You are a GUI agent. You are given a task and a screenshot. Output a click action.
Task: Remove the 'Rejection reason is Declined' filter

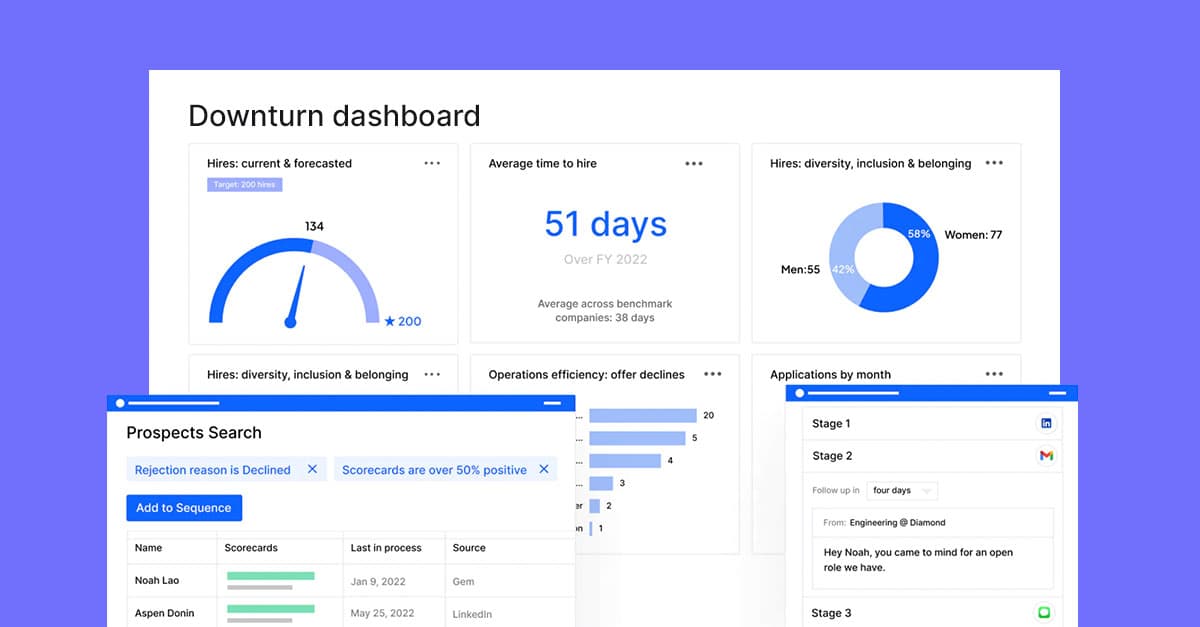[313, 469]
